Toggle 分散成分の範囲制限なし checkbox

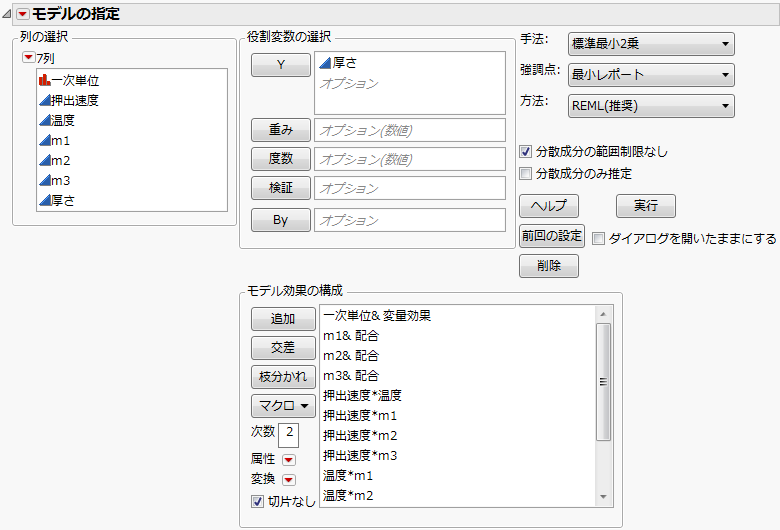point(525,151)
